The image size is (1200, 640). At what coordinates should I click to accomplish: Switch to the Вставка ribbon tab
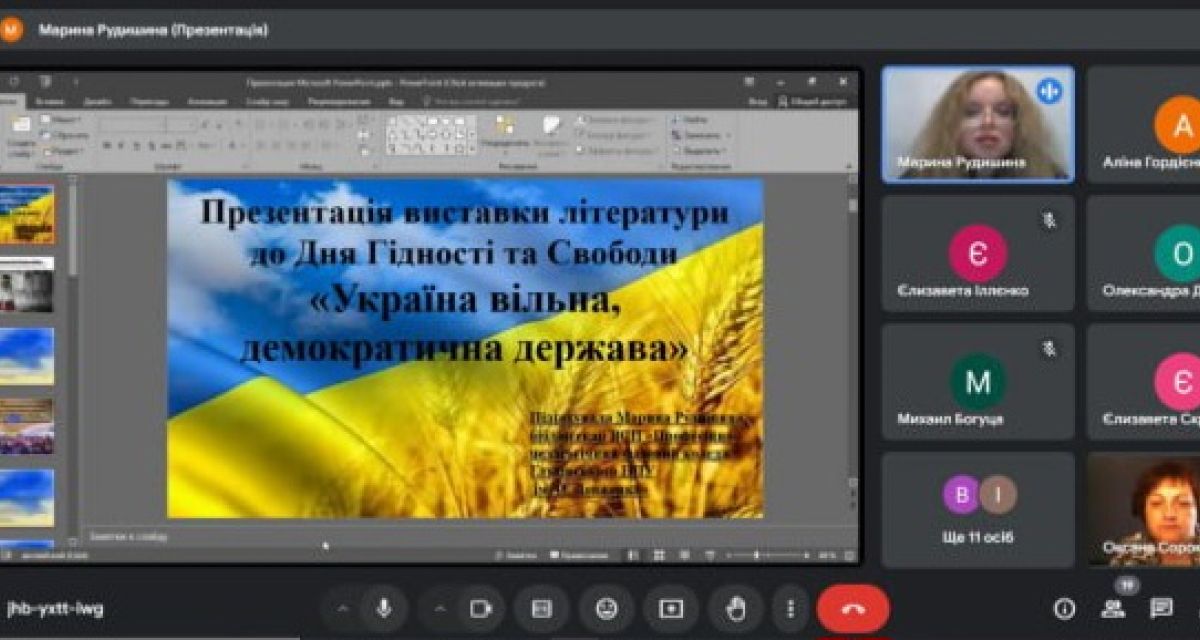49,102
